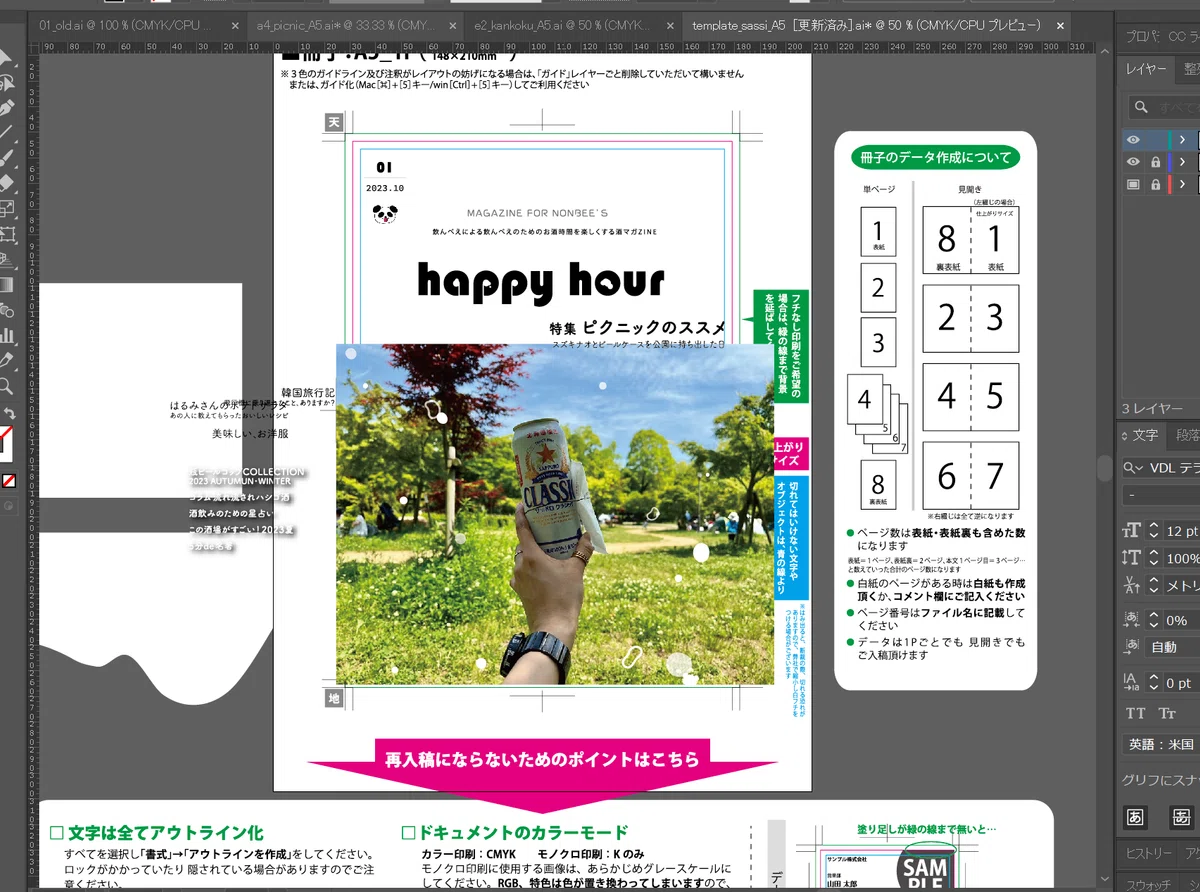The width and height of the screenshot is (1200, 892).
Task: Unlock the second (blue) layer
Action: (x=1155, y=162)
